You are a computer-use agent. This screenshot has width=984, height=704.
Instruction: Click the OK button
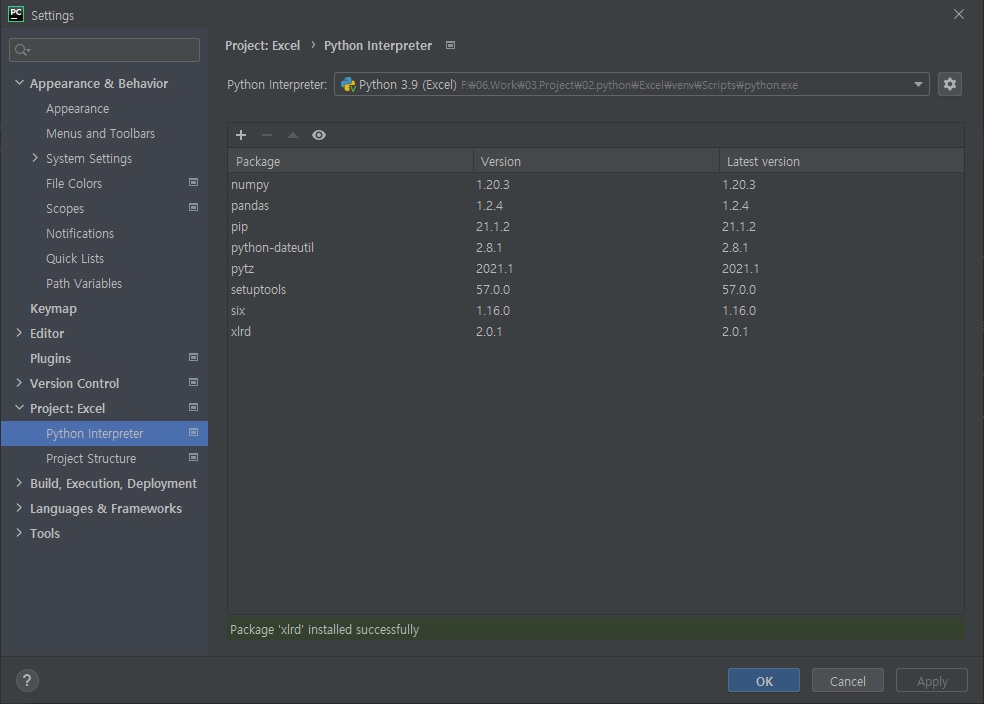tap(764, 681)
